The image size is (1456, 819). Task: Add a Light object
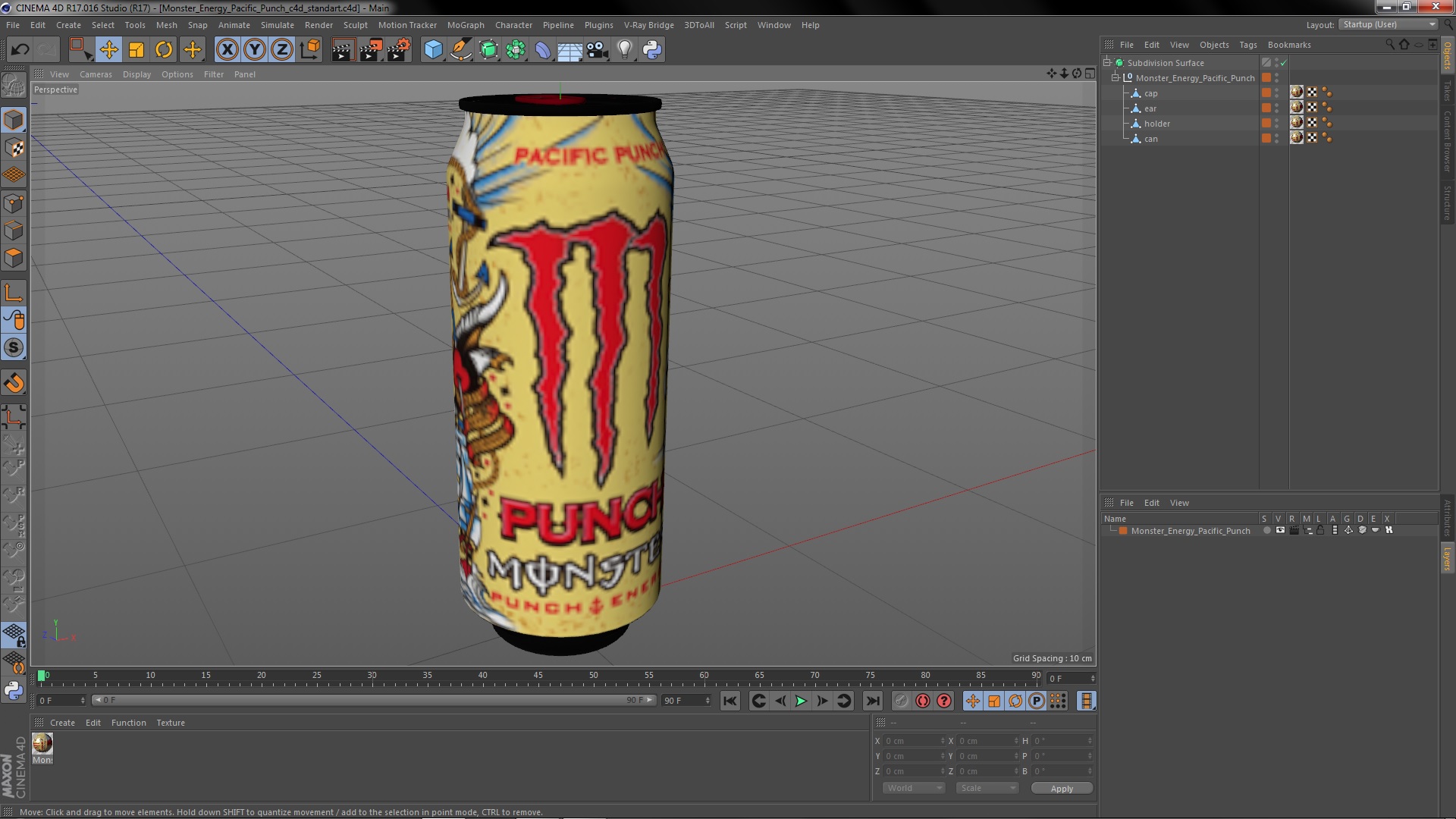pyautogui.click(x=625, y=50)
